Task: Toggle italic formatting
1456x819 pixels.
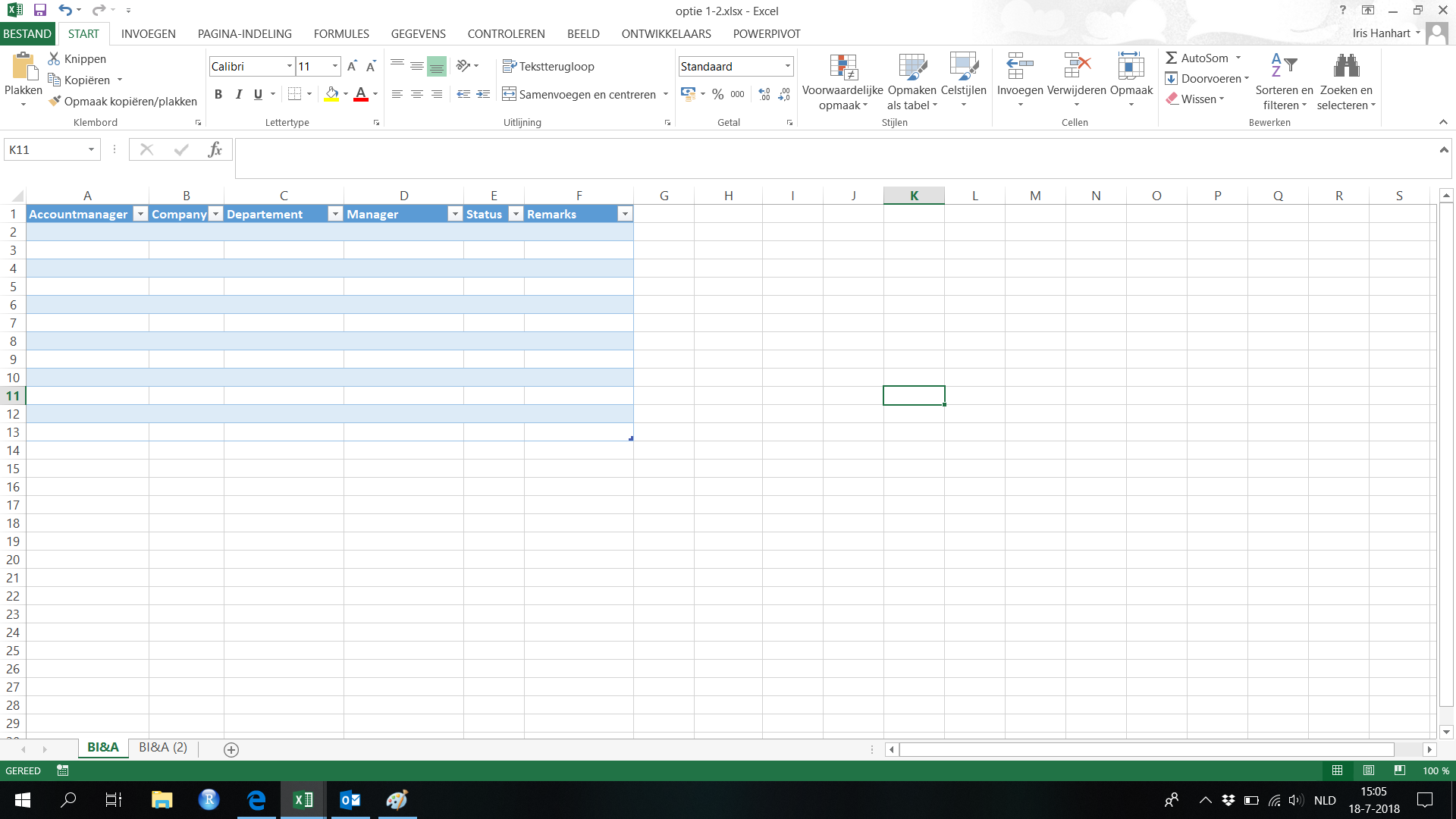Action: point(238,94)
